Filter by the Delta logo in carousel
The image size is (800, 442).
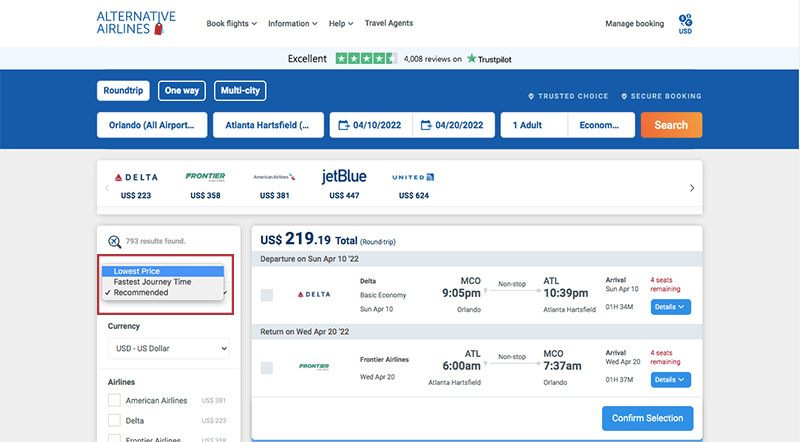[x=136, y=177]
